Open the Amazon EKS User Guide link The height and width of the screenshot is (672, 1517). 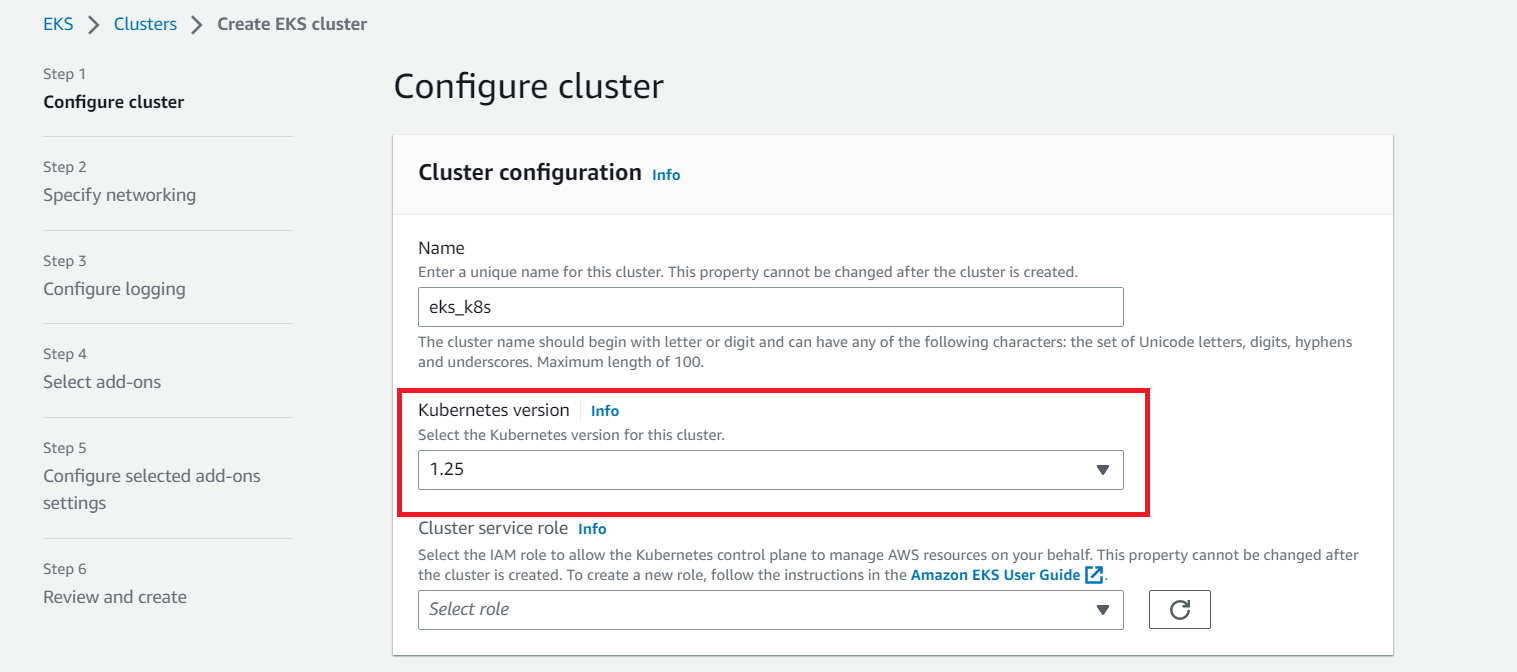pos(1006,574)
